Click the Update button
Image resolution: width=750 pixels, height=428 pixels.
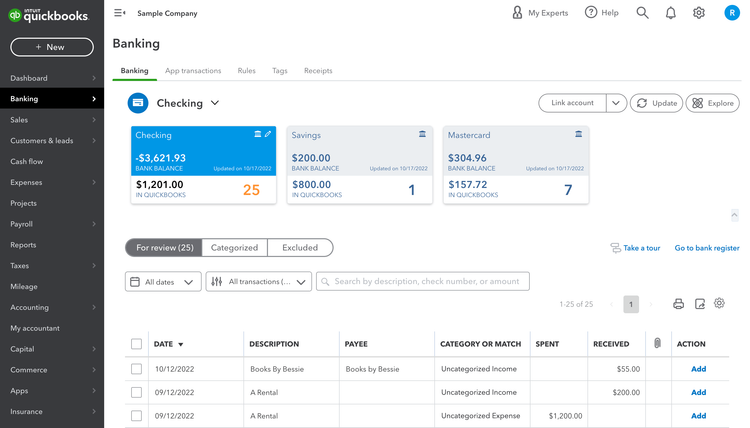pos(656,103)
